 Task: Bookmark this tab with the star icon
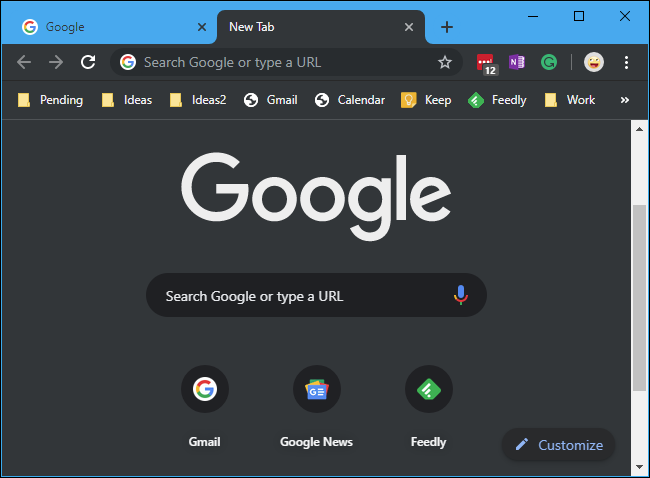coord(445,62)
